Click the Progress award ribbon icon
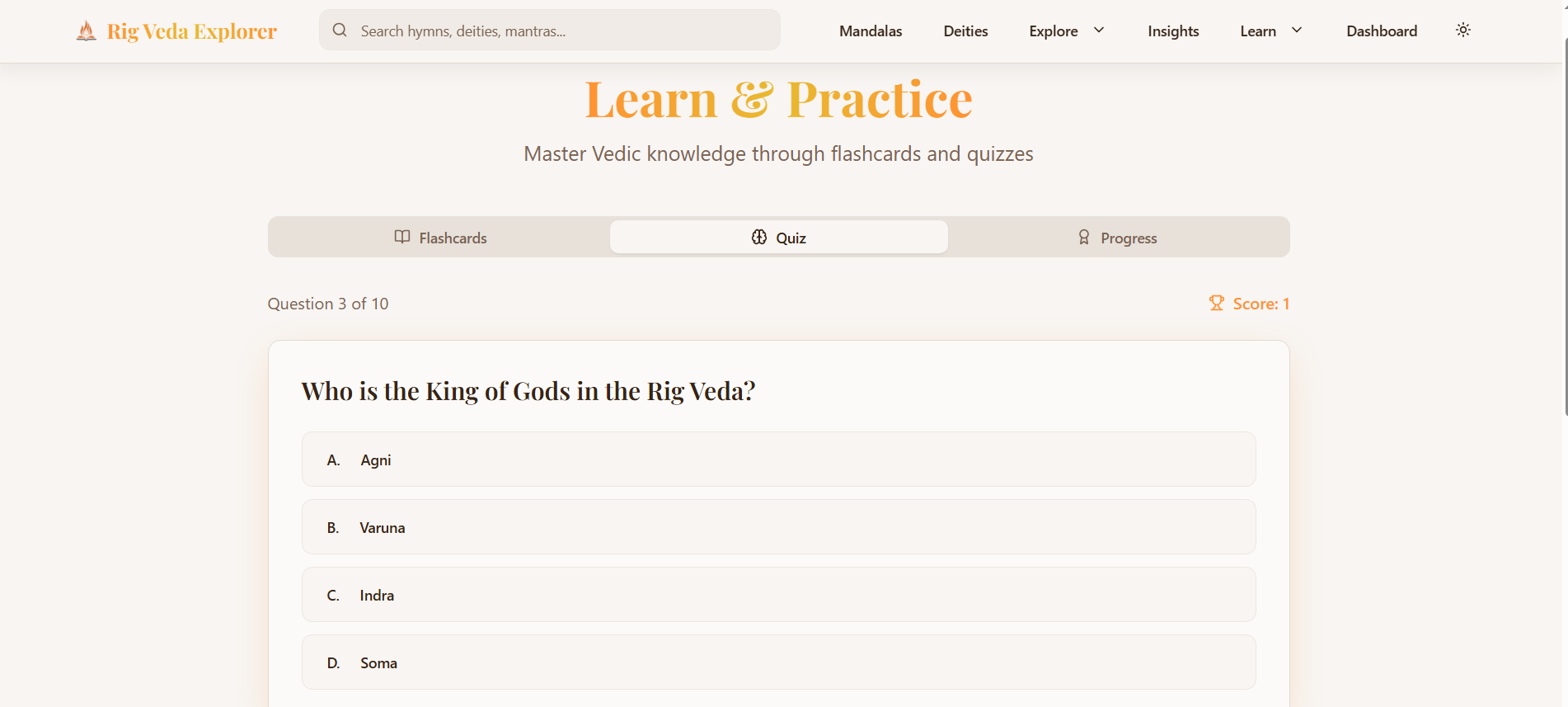1568x707 pixels. pyautogui.click(x=1084, y=238)
